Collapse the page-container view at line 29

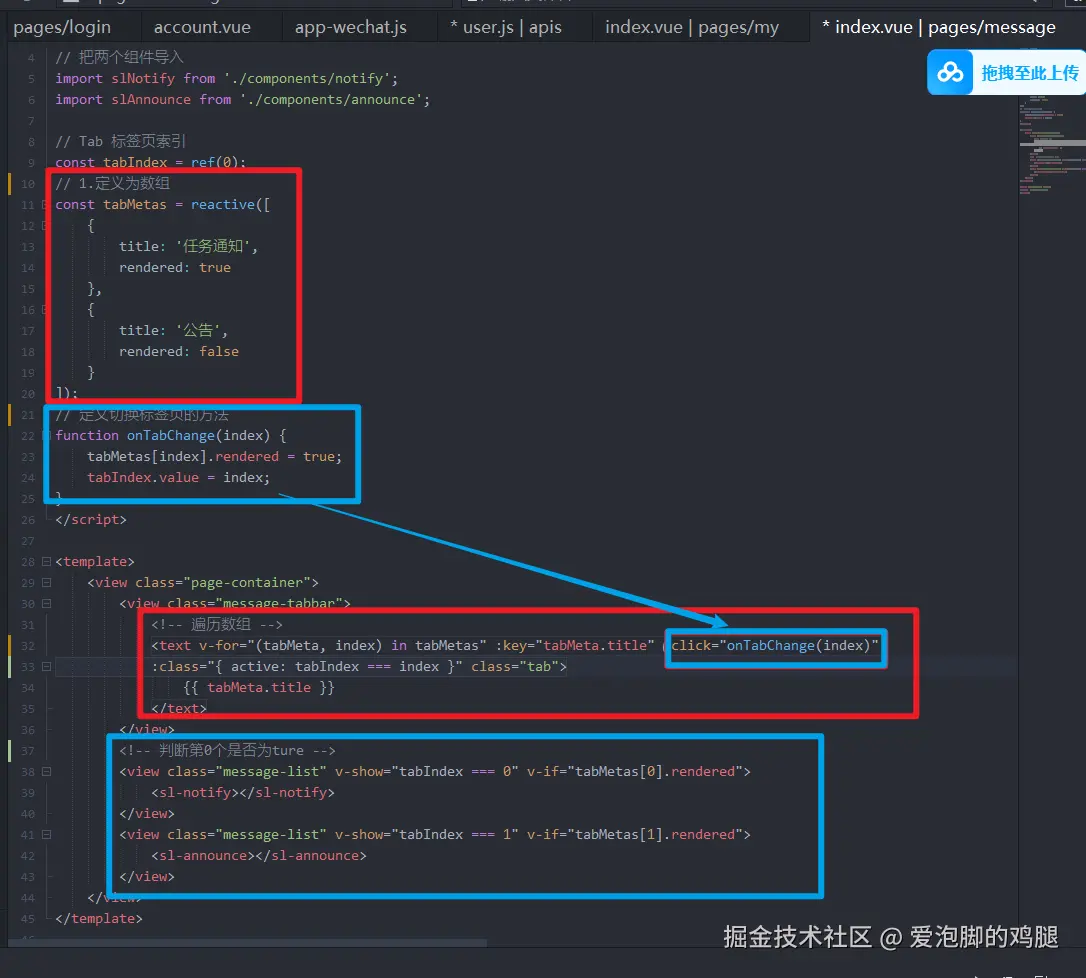tap(46, 583)
